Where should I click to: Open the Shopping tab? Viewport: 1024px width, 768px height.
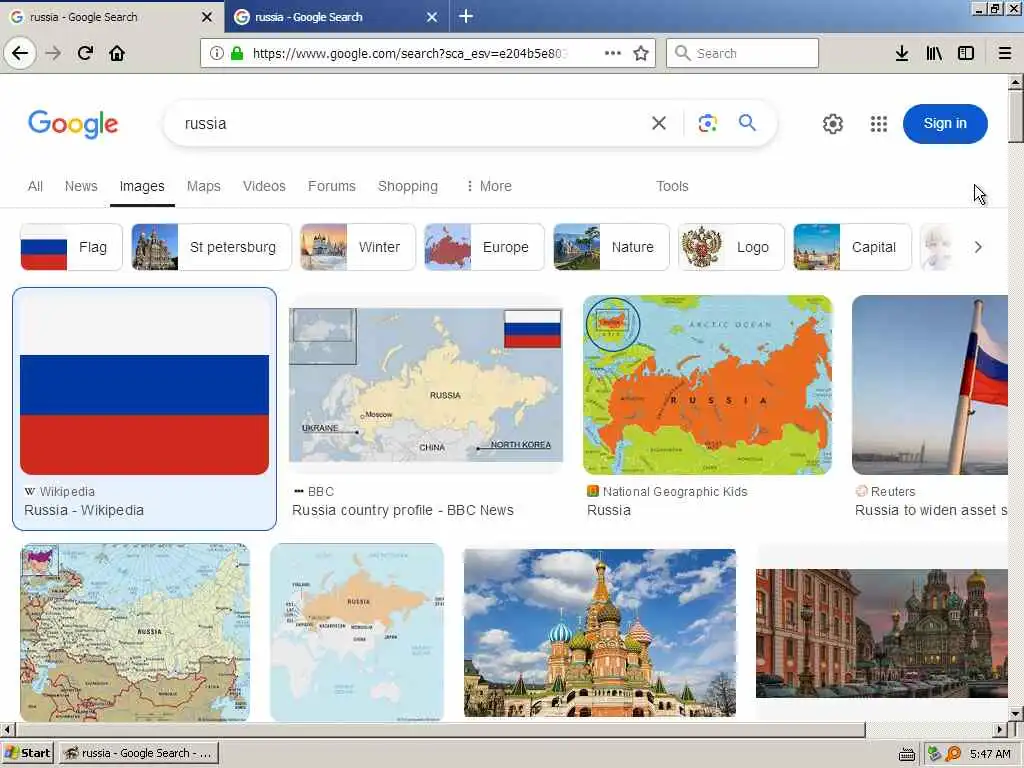point(408,186)
